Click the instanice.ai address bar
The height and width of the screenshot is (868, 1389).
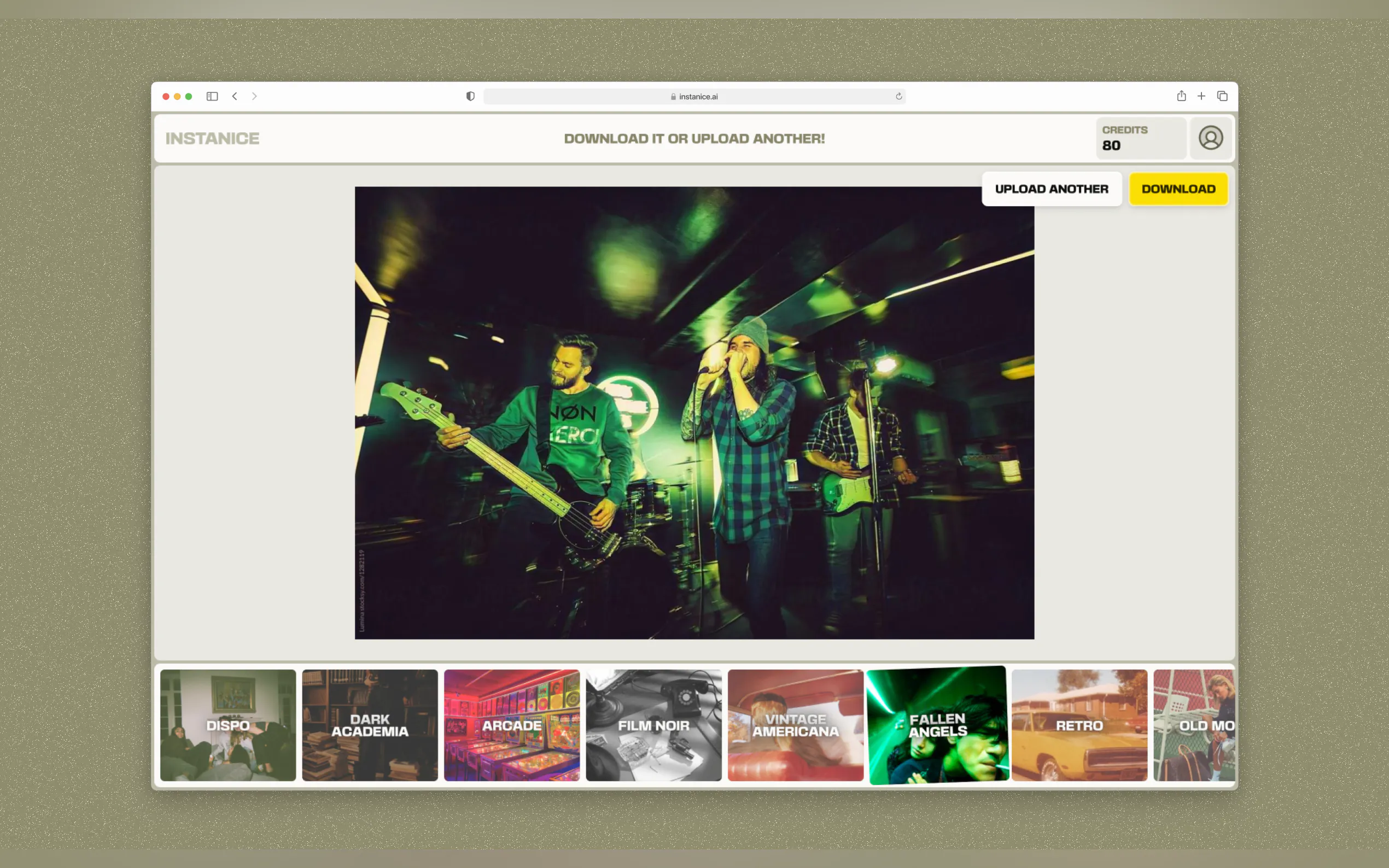click(x=693, y=96)
